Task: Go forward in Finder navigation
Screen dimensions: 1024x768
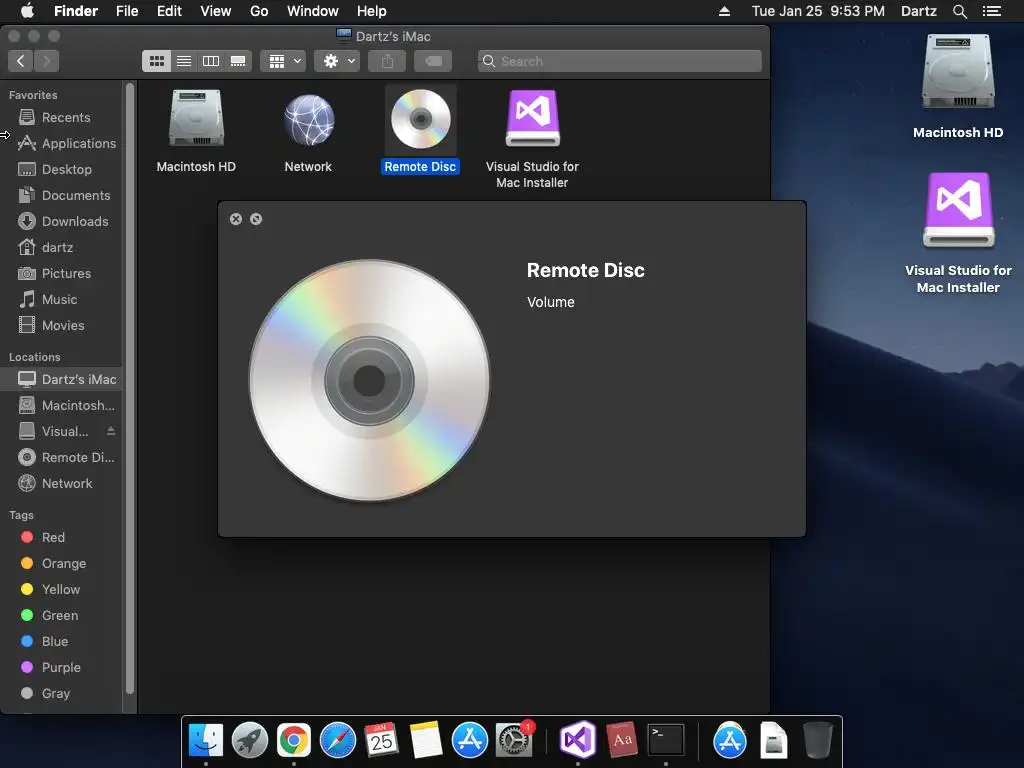Action: [46, 61]
